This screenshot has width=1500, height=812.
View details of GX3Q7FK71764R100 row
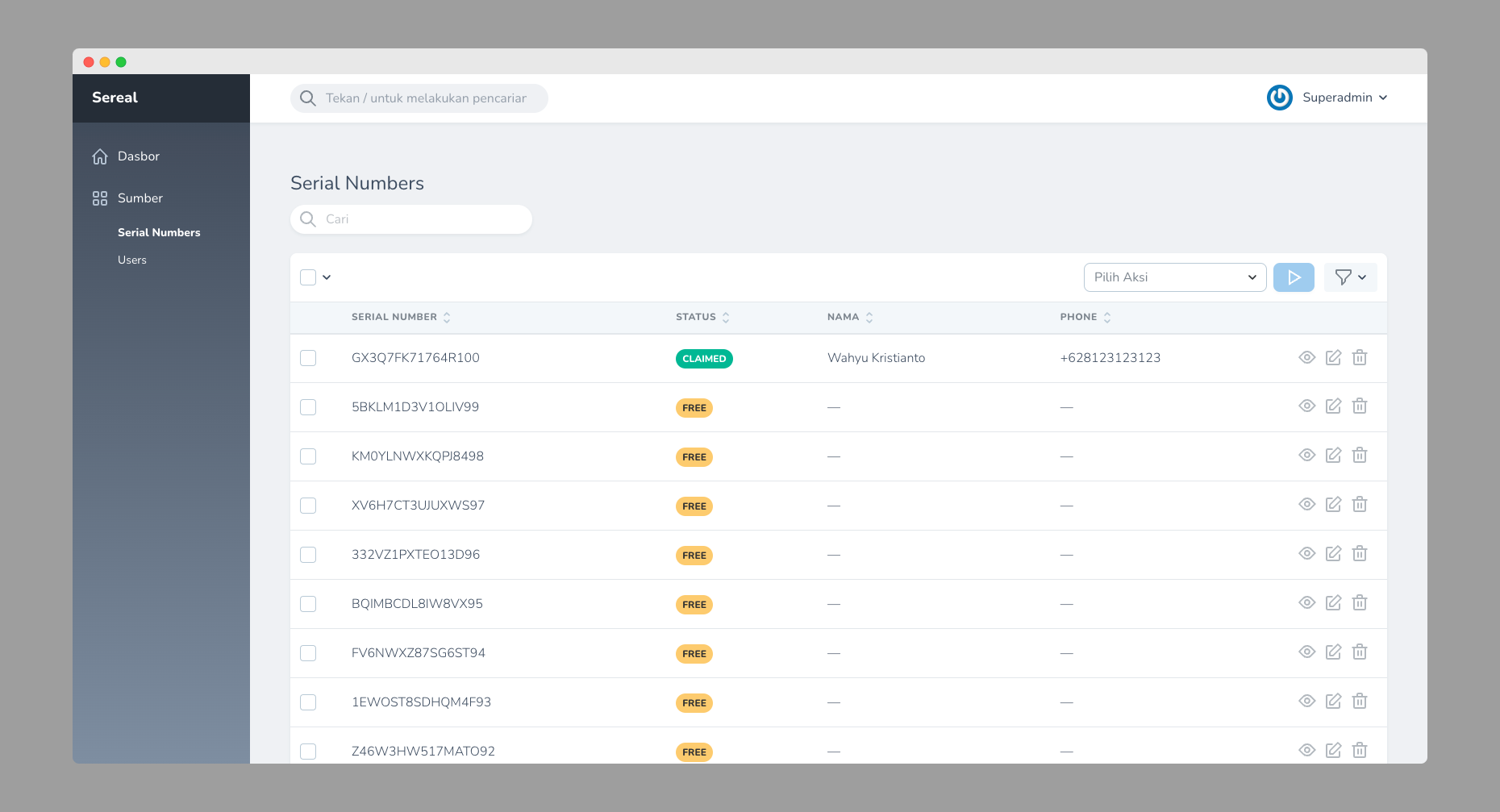pyautogui.click(x=1307, y=357)
